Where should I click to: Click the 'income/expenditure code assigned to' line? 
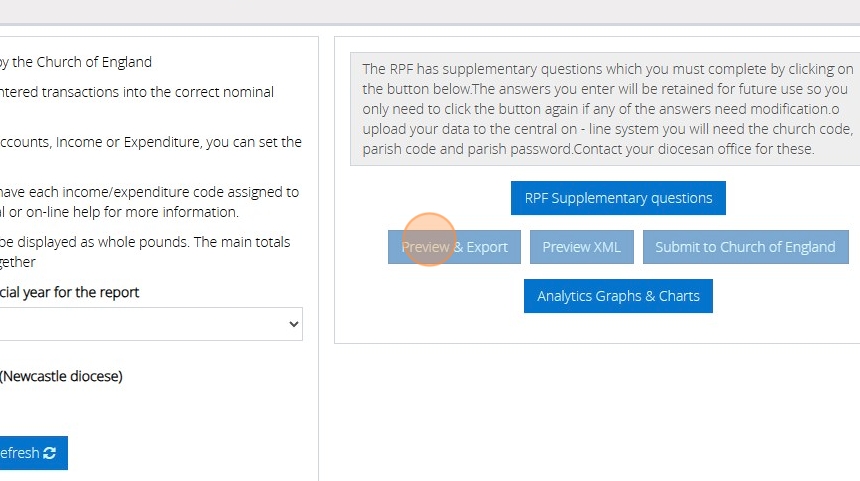point(150,192)
